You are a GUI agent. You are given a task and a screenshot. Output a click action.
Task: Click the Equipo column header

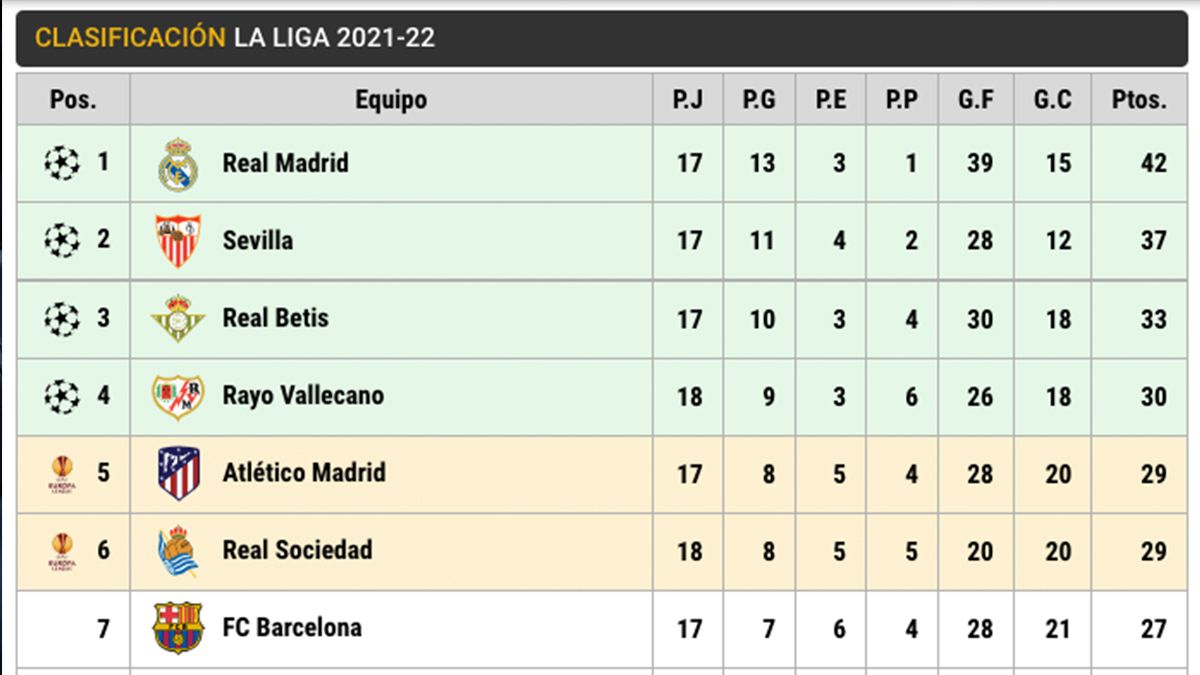pyautogui.click(x=391, y=100)
